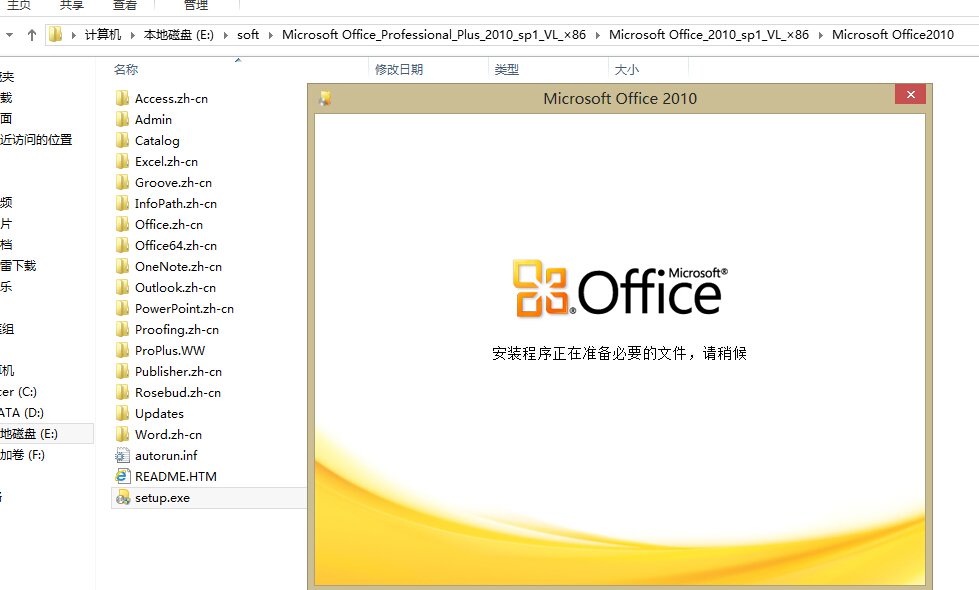This screenshot has width=979, height=590.
Task: Click the Office 2010 setup title icon
Action: (325, 98)
